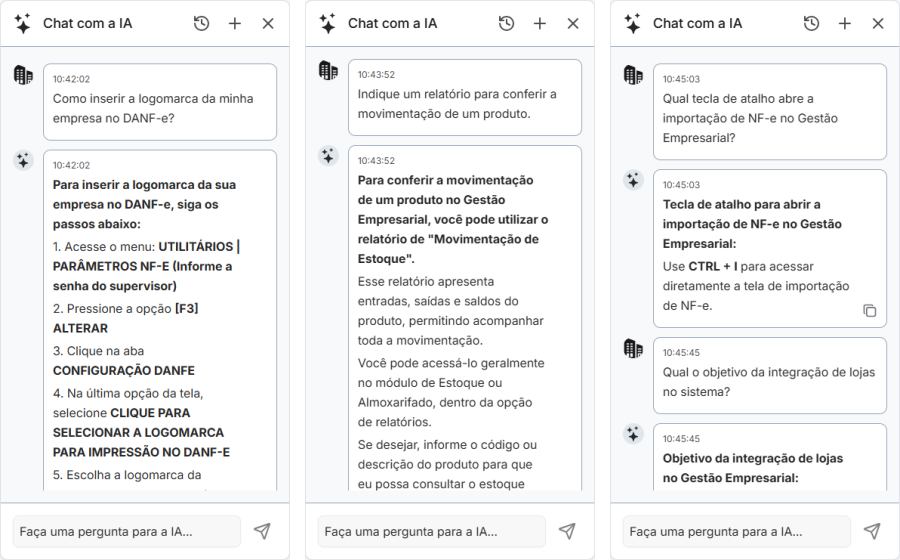Click the '[F3]' text in step 2

coord(187,309)
